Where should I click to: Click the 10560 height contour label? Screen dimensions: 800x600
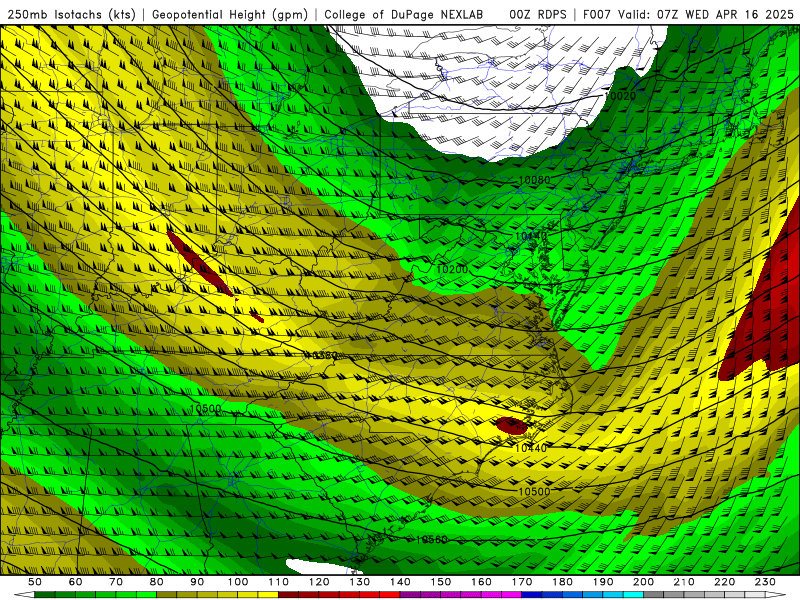432,539
